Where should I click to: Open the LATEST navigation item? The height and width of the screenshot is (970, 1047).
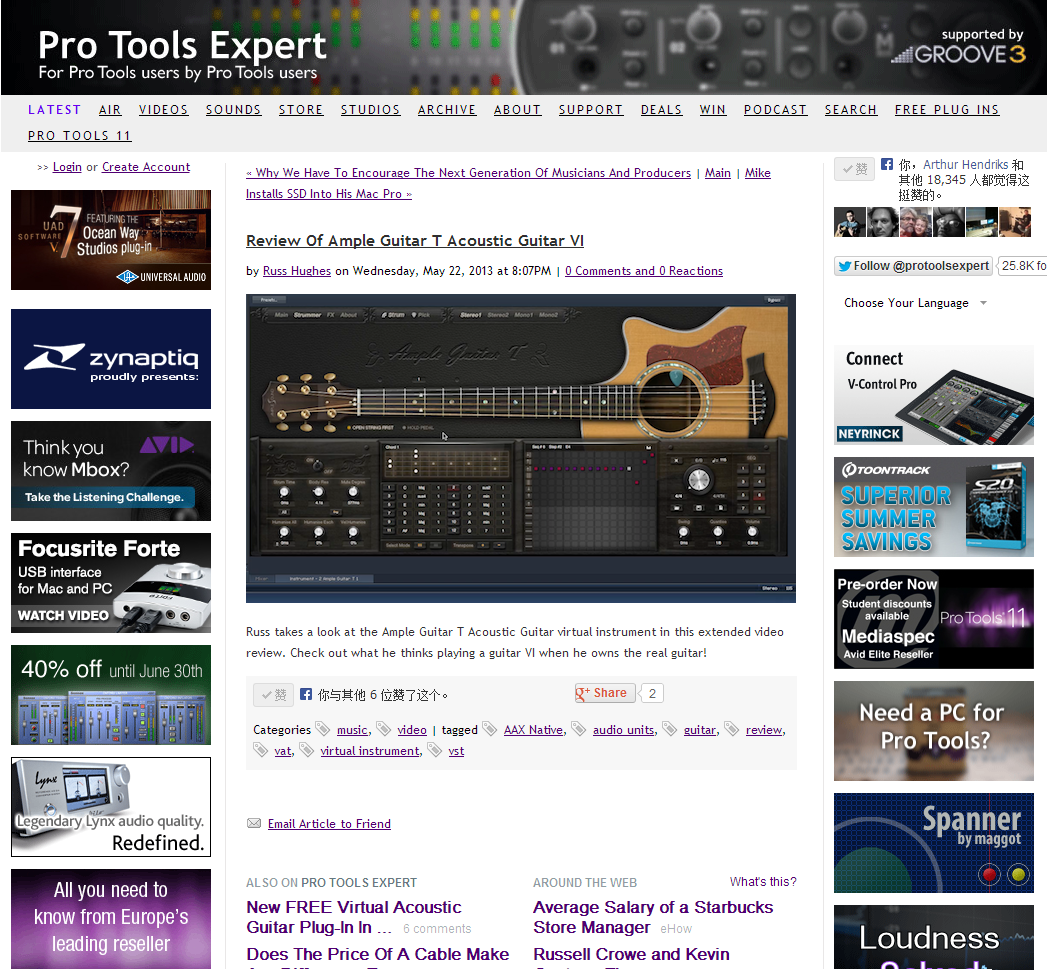[x=54, y=109]
